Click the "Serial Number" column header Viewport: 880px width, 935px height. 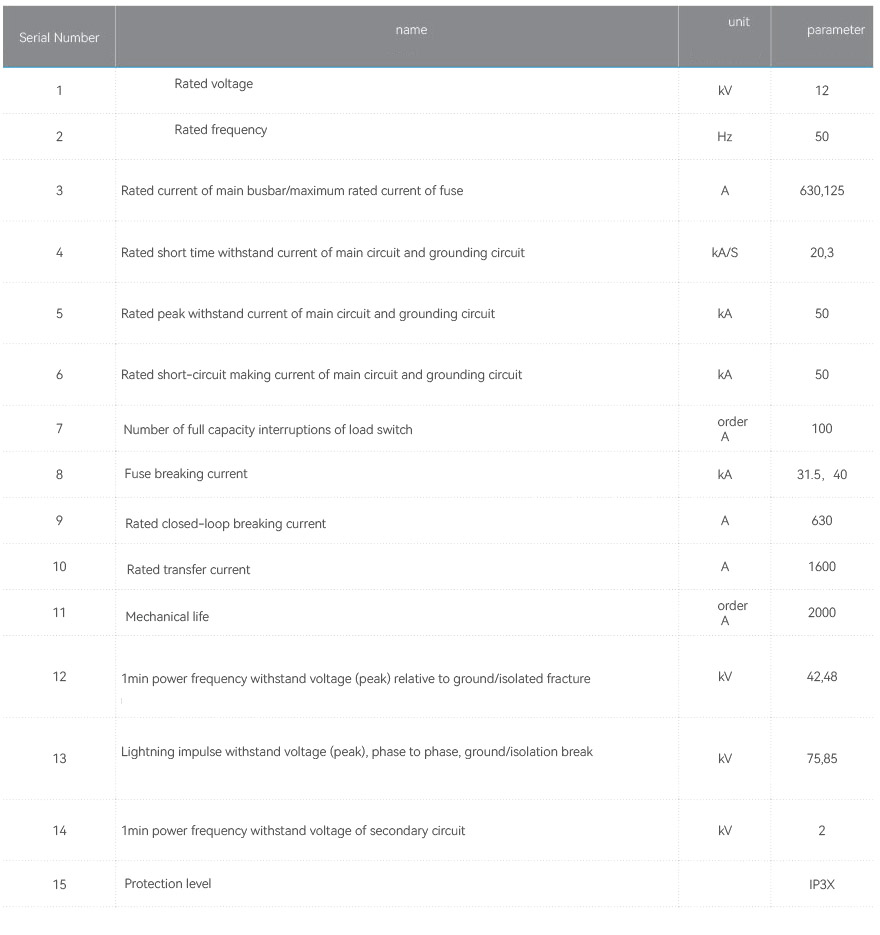[59, 38]
